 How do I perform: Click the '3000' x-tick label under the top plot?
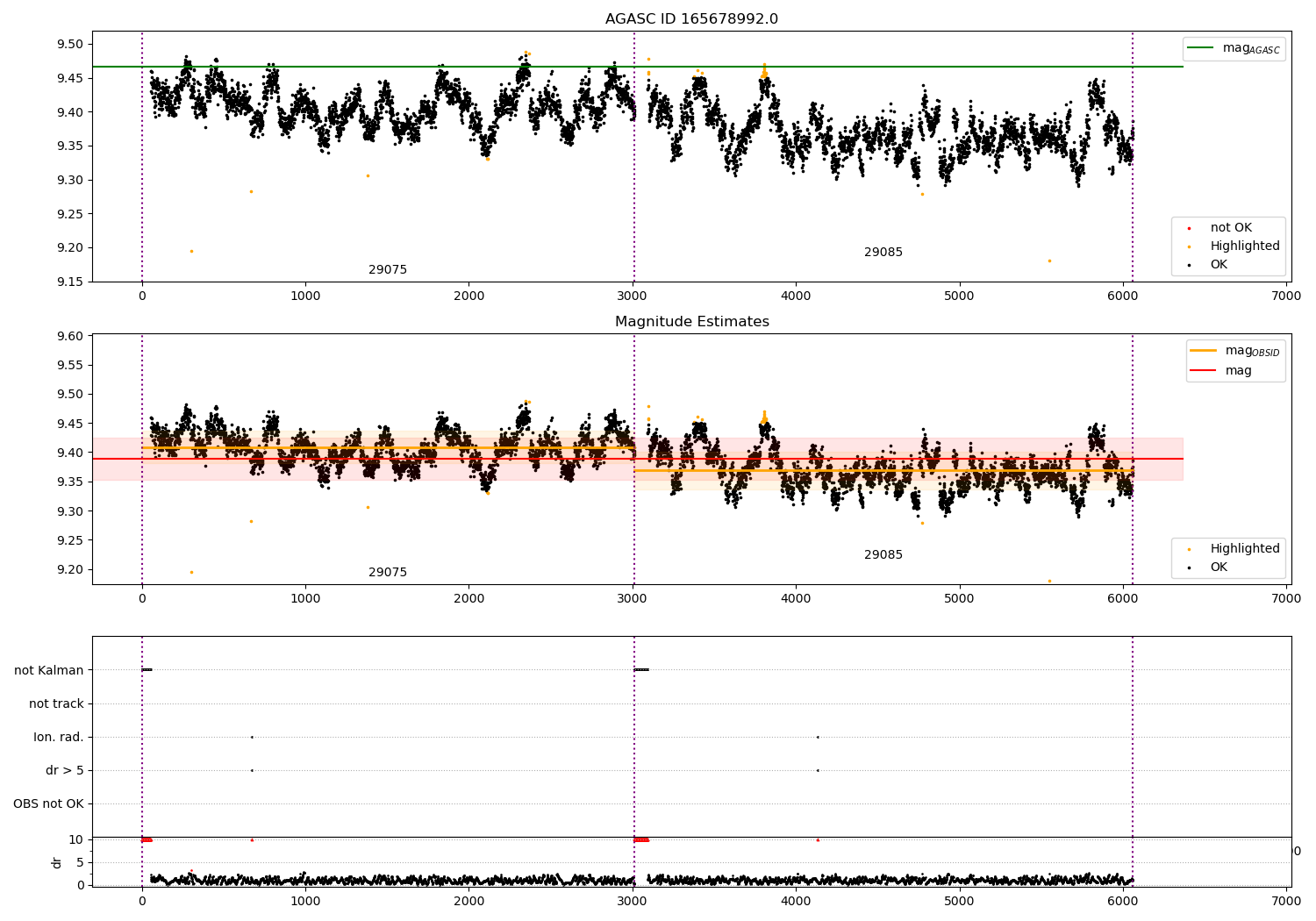coord(633,296)
